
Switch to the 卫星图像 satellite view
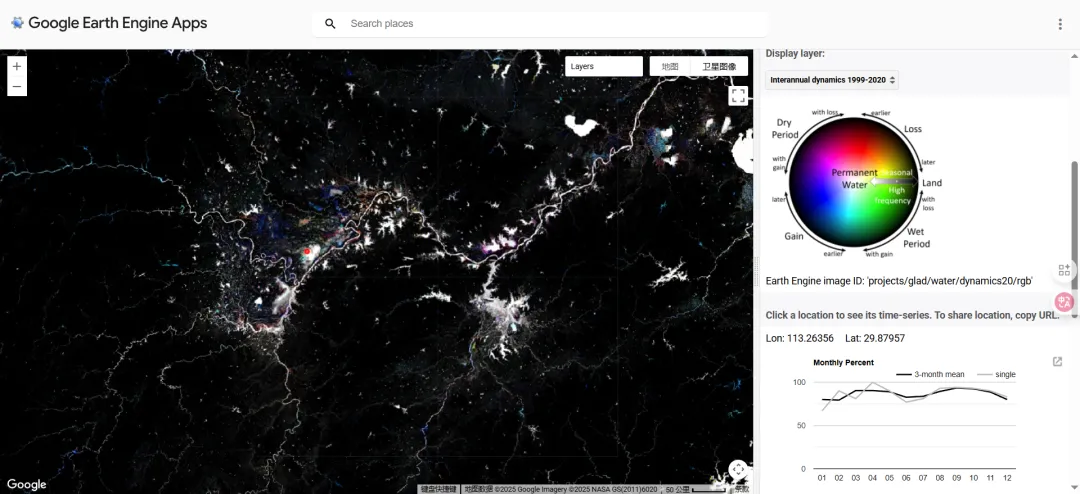tap(719, 66)
